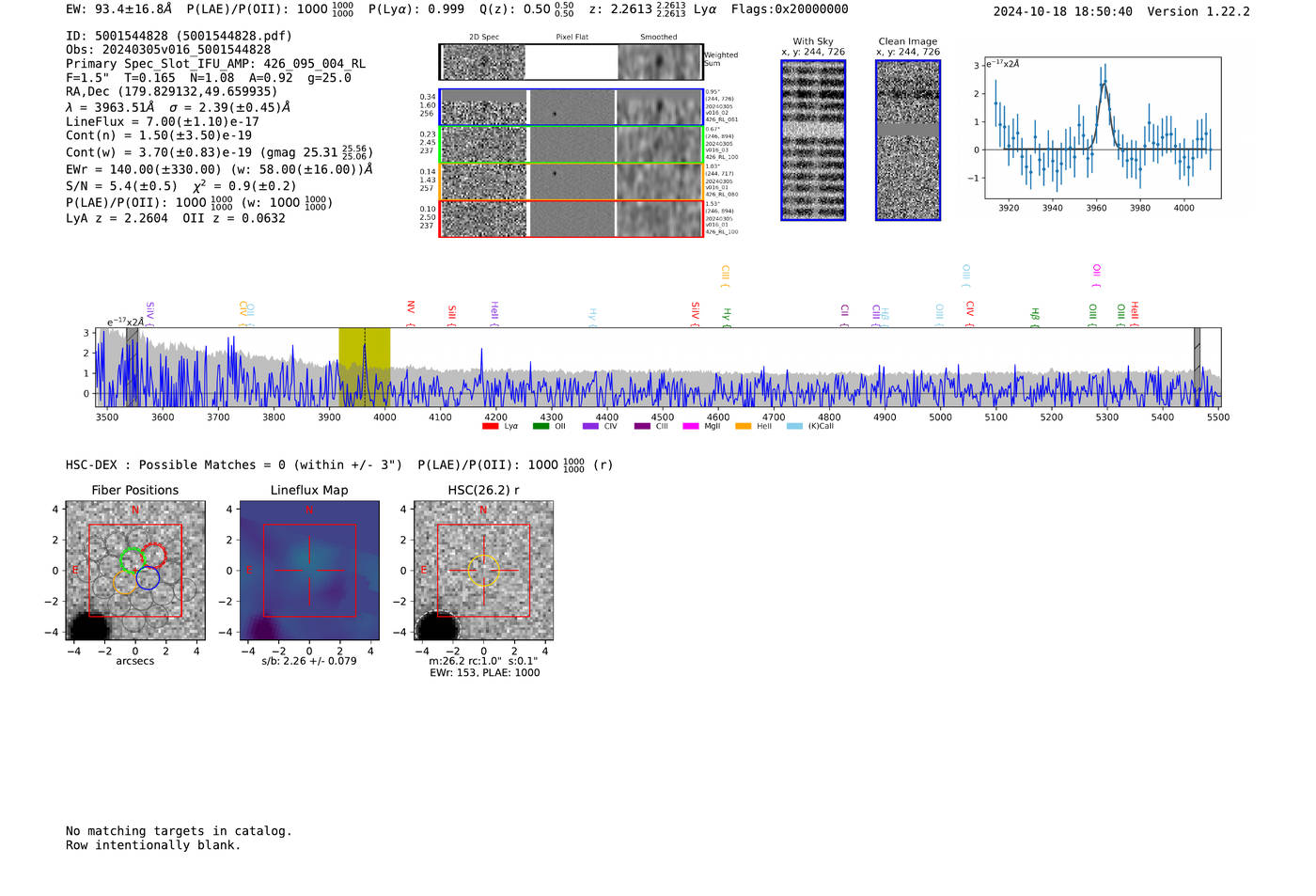Click the 'Obs: 20240305v016_5001544828' line
1316x896 pixels.
168,50
